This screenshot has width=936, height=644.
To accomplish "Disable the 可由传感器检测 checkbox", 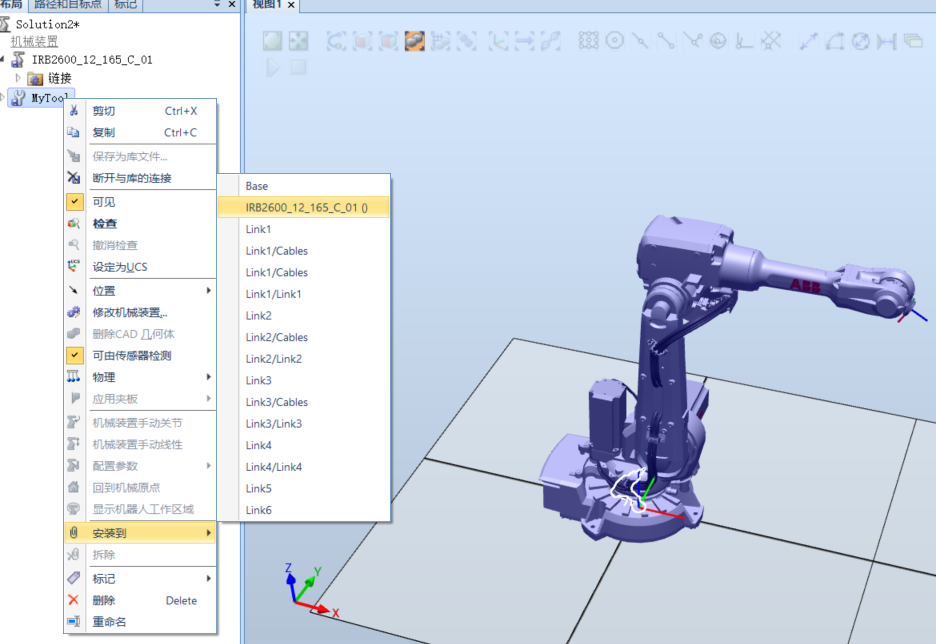I will (74, 355).
